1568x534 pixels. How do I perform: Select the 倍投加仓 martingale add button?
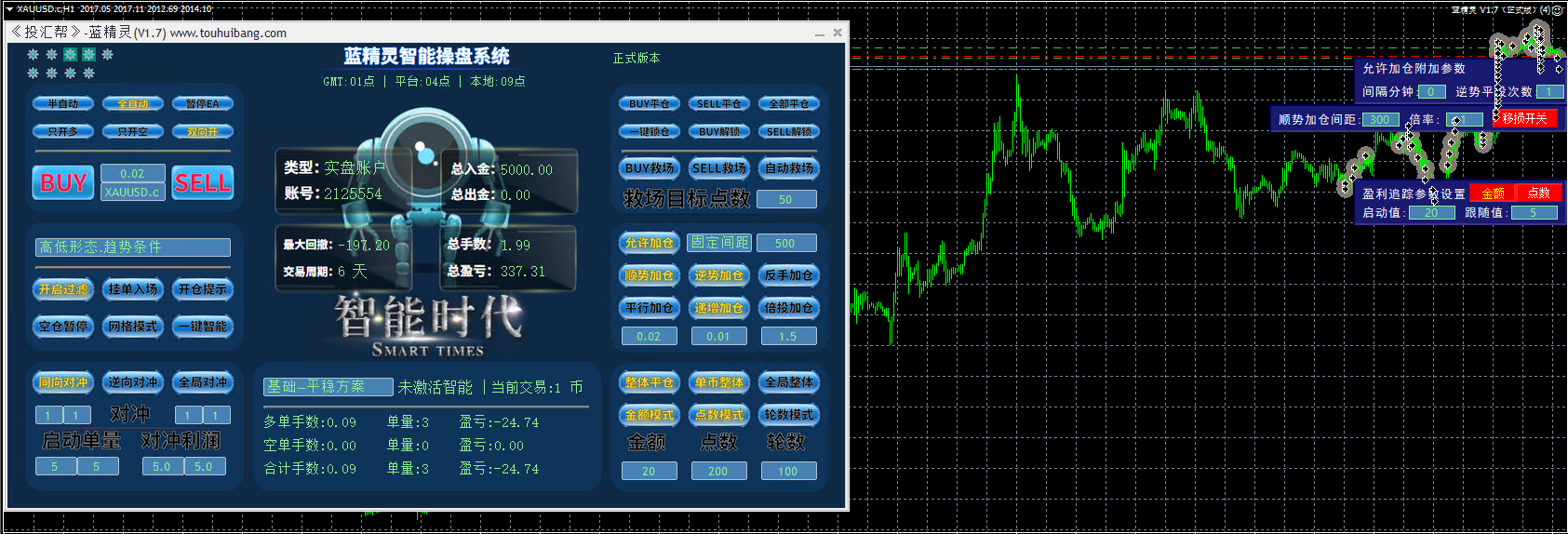[789, 308]
